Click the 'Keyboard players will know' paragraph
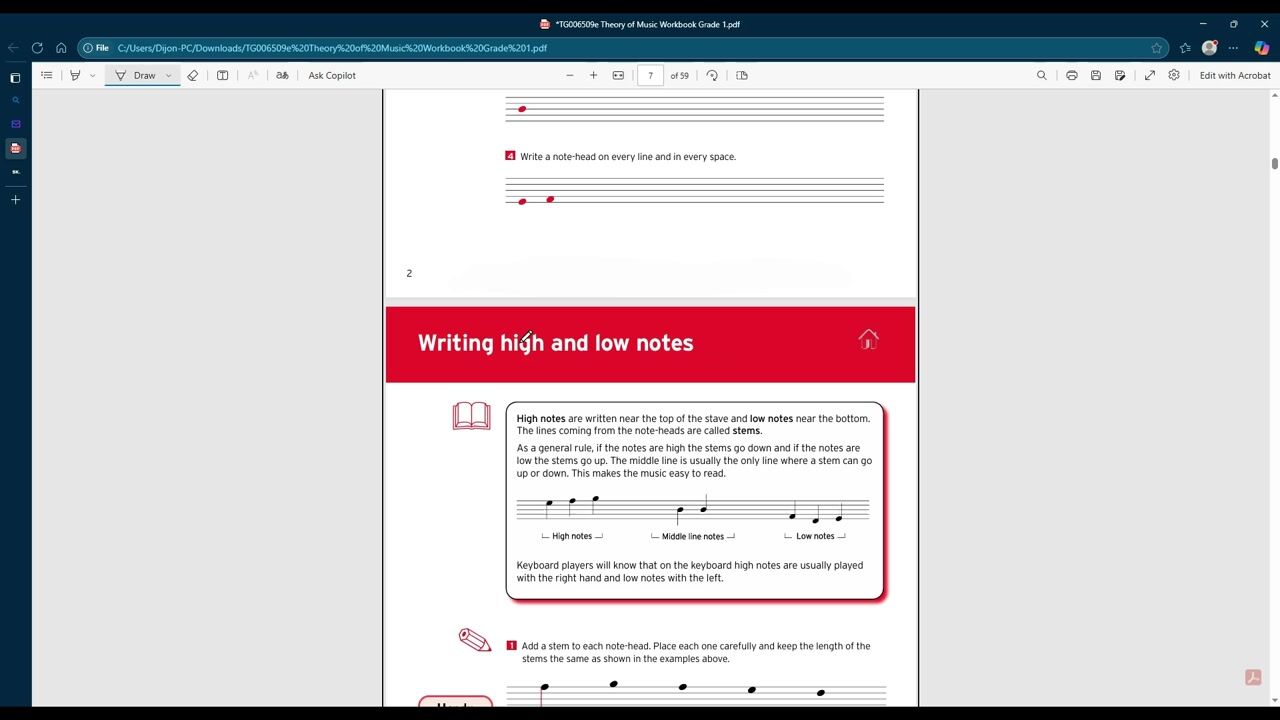 point(690,571)
